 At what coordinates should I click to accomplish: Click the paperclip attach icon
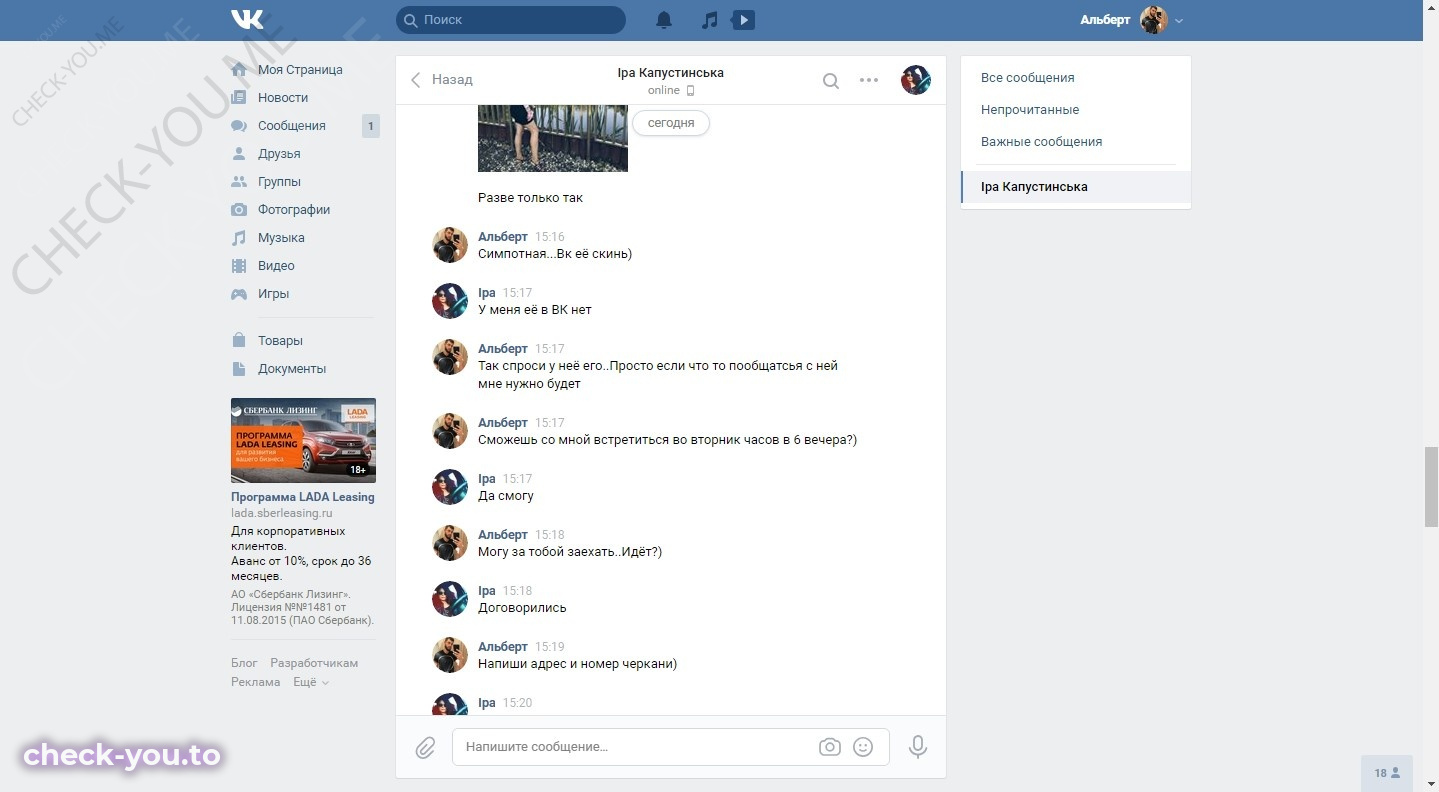click(x=426, y=748)
